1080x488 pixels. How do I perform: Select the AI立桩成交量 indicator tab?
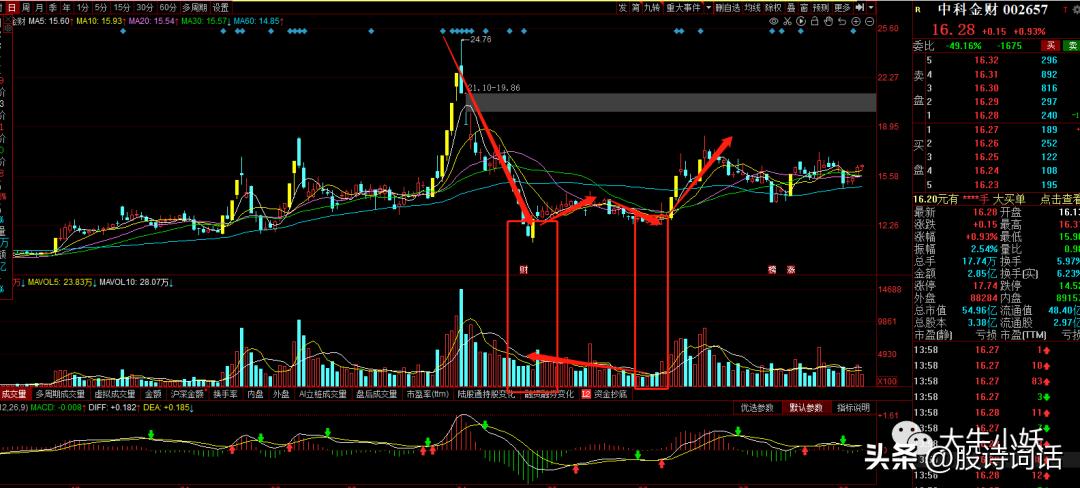(323, 394)
